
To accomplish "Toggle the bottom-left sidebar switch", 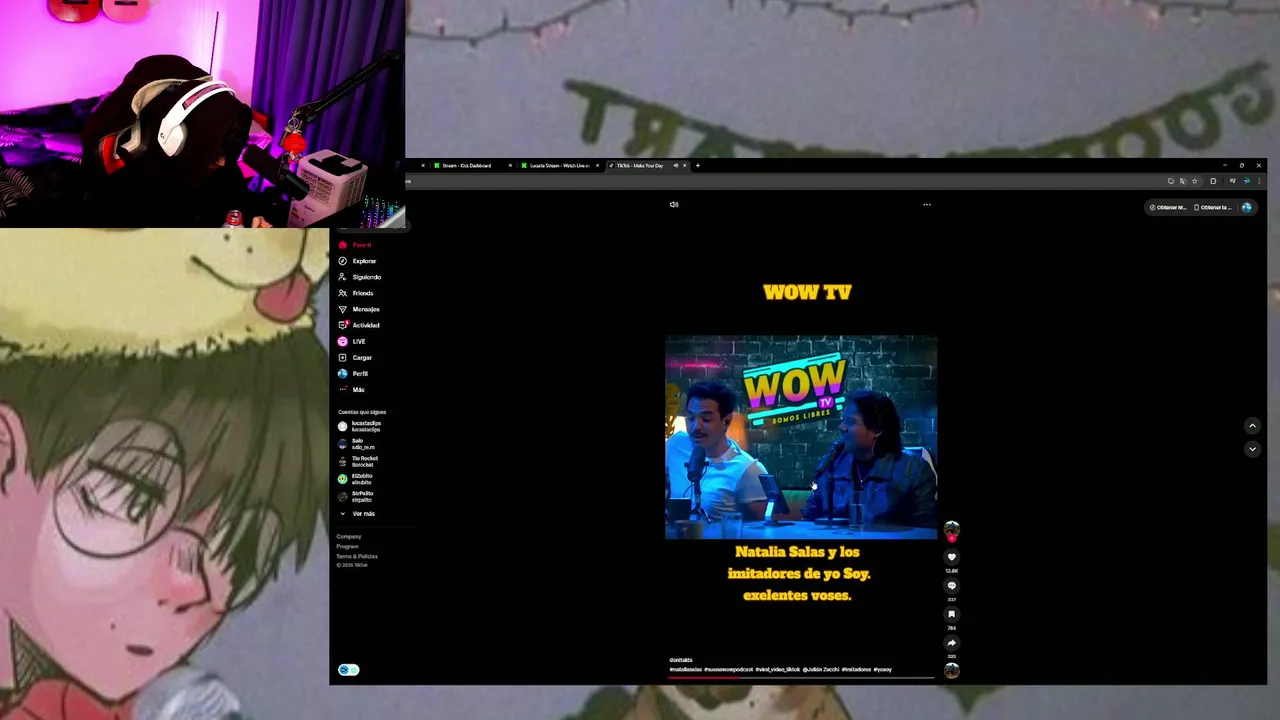I will tap(348, 670).
